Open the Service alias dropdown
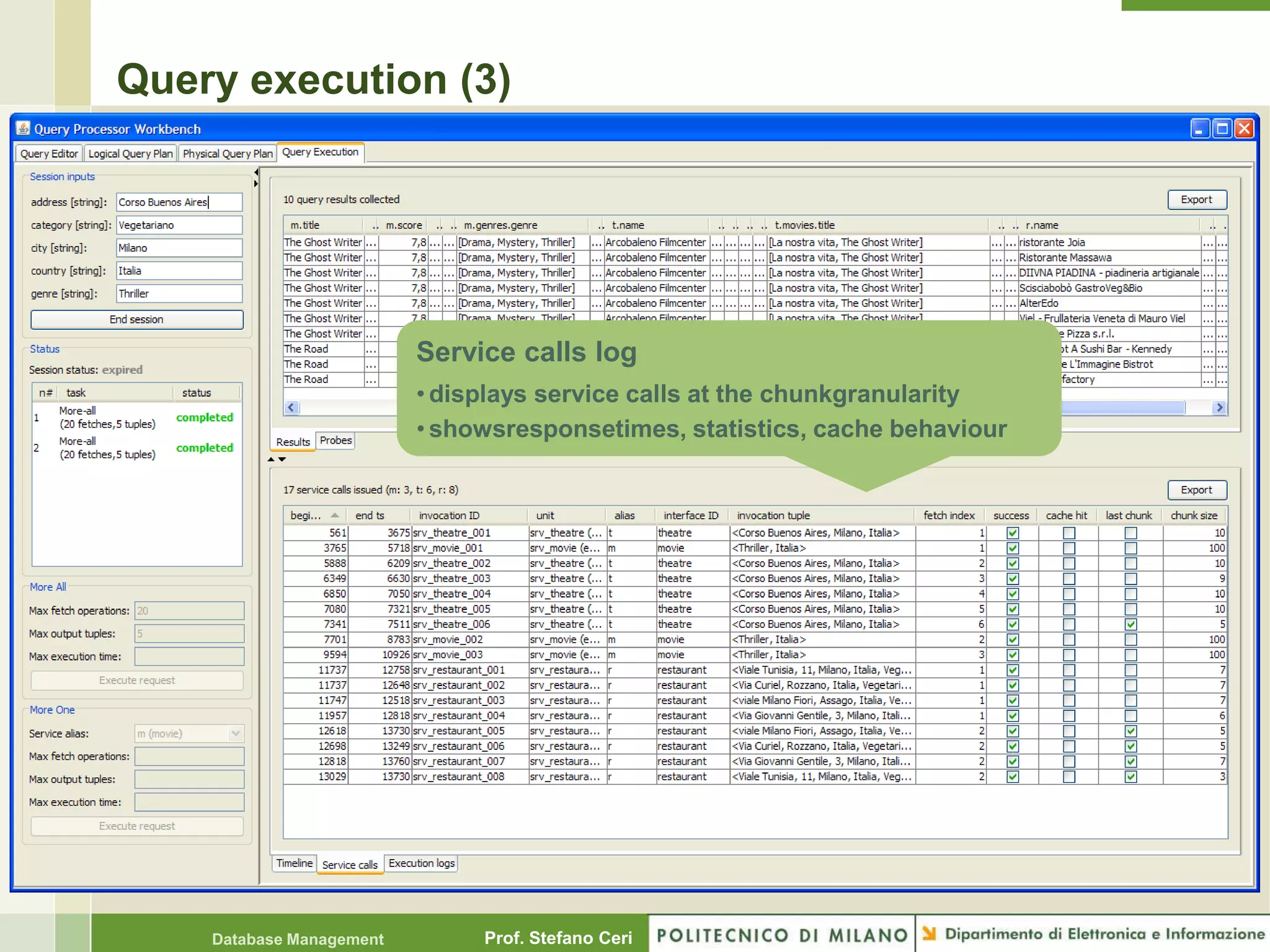Image resolution: width=1270 pixels, height=952 pixels. [x=236, y=733]
